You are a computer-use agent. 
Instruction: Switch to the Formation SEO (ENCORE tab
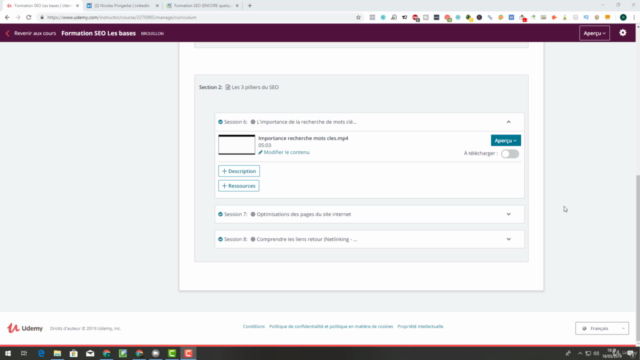tap(202, 6)
